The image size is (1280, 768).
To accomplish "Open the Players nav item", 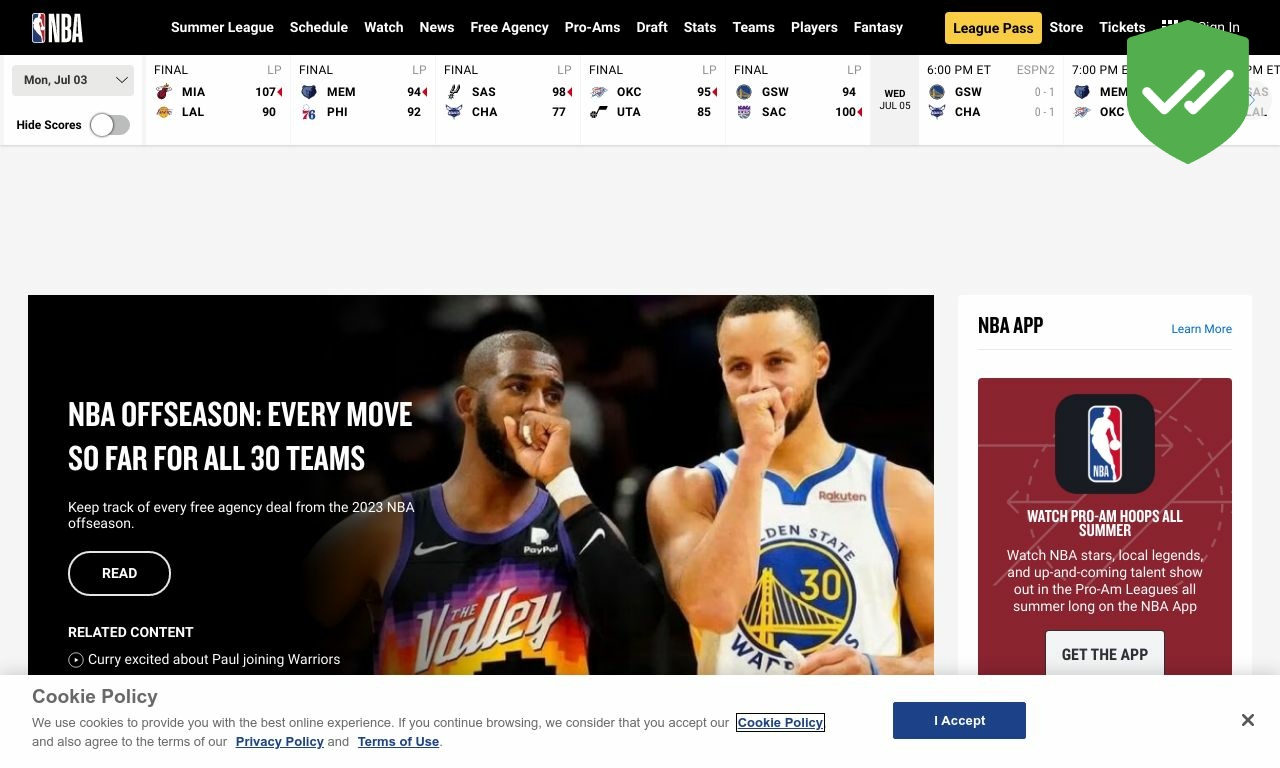I will pos(815,28).
